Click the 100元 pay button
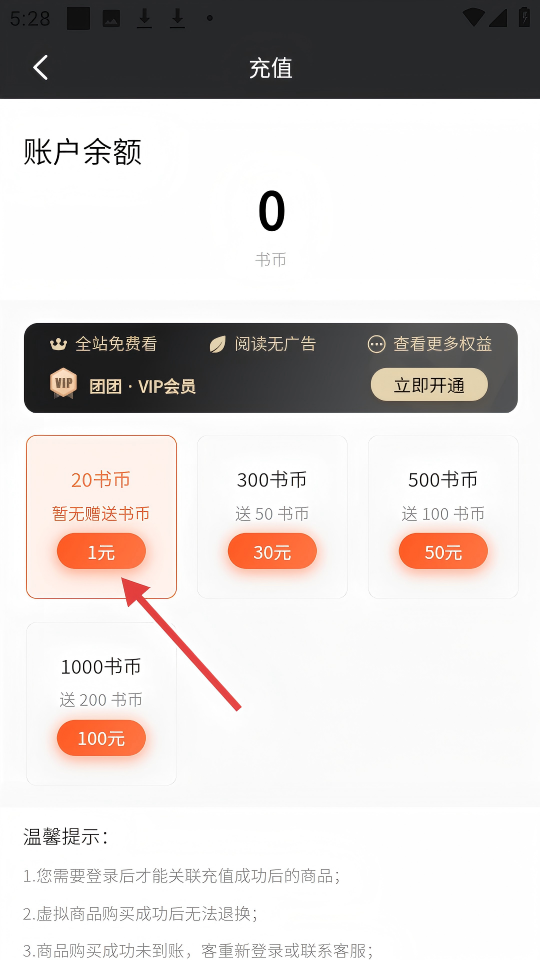 [101, 738]
